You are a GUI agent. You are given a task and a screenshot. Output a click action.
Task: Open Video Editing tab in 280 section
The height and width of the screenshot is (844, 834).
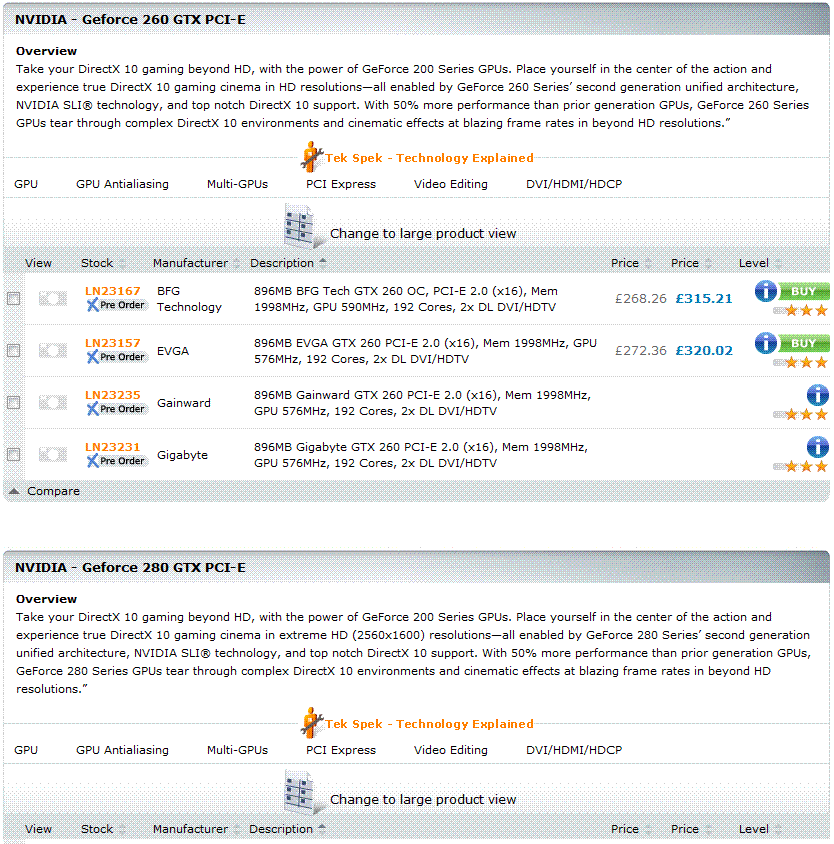[451, 750]
